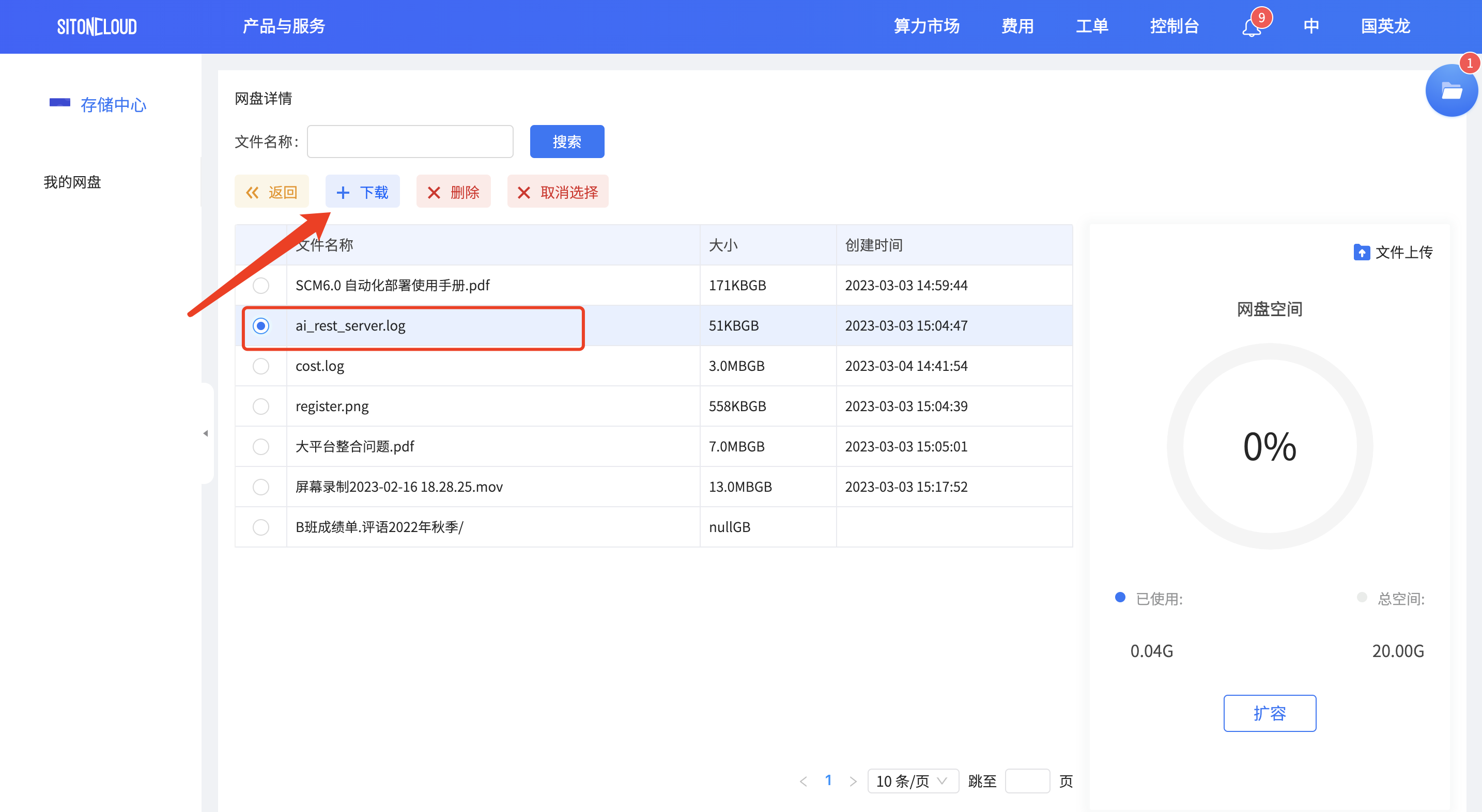
Task: Focus the 文件名称 search field
Action: (410, 142)
